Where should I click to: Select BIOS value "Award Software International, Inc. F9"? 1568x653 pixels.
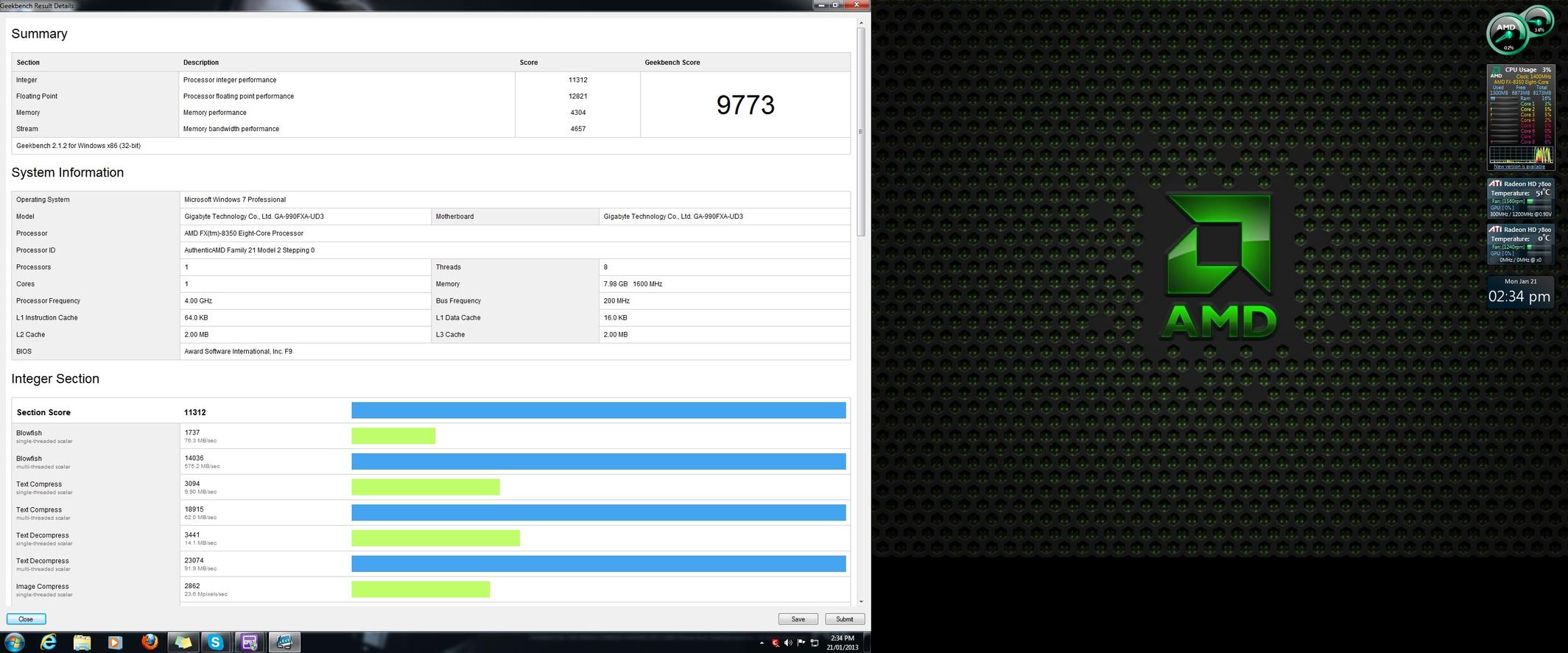coord(238,352)
